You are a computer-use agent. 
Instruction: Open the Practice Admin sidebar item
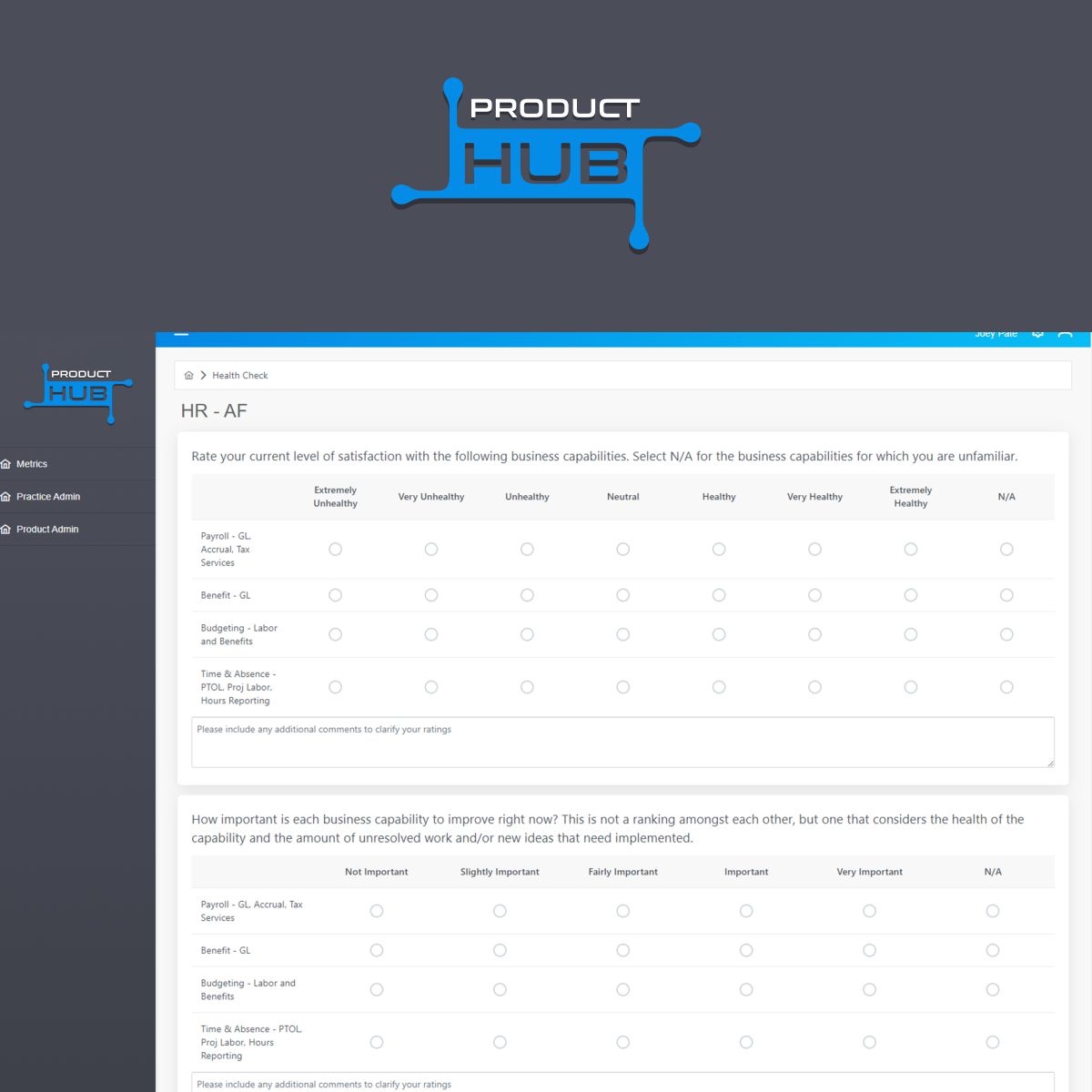click(77, 497)
